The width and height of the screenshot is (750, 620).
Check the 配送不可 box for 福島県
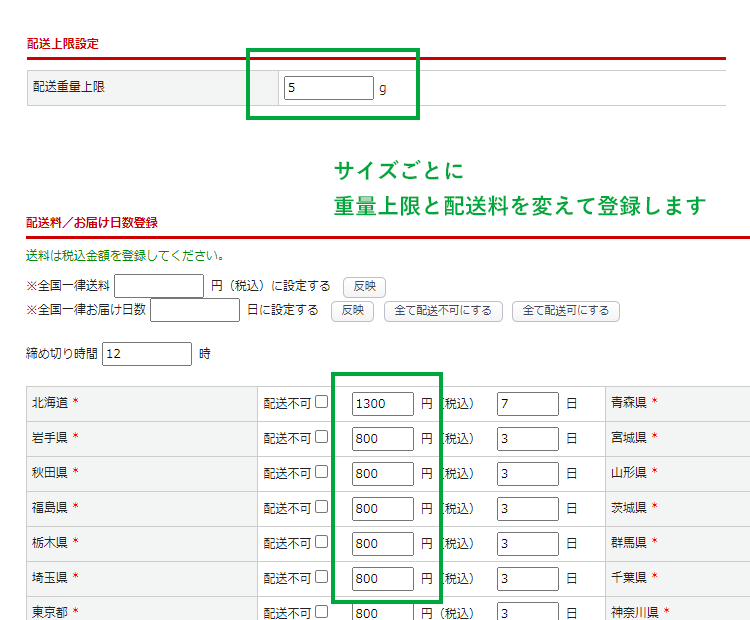[321, 508]
